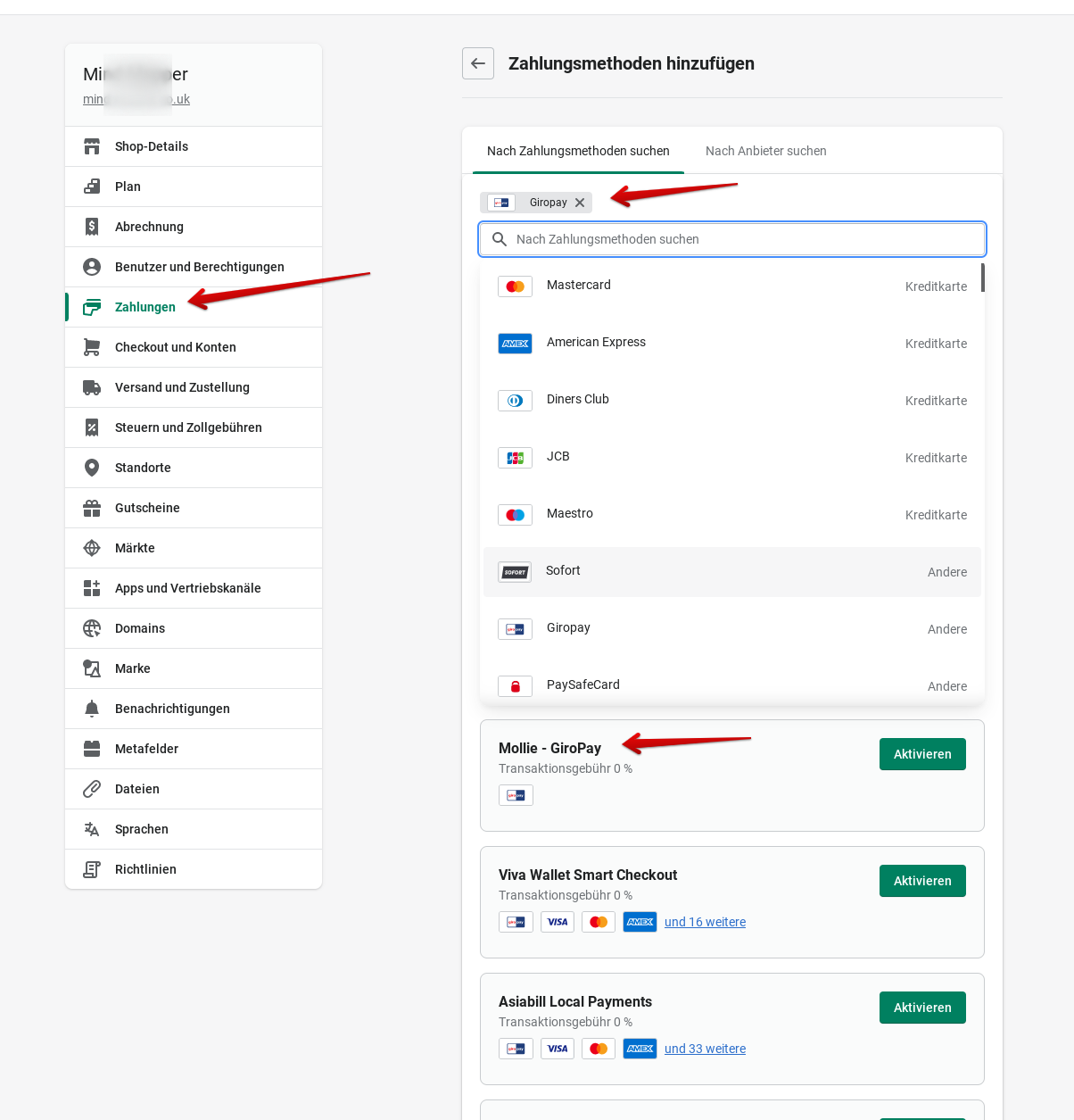Click the Shop-Details storefront icon
The width and height of the screenshot is (1074, 1120).
coord(92,146)
